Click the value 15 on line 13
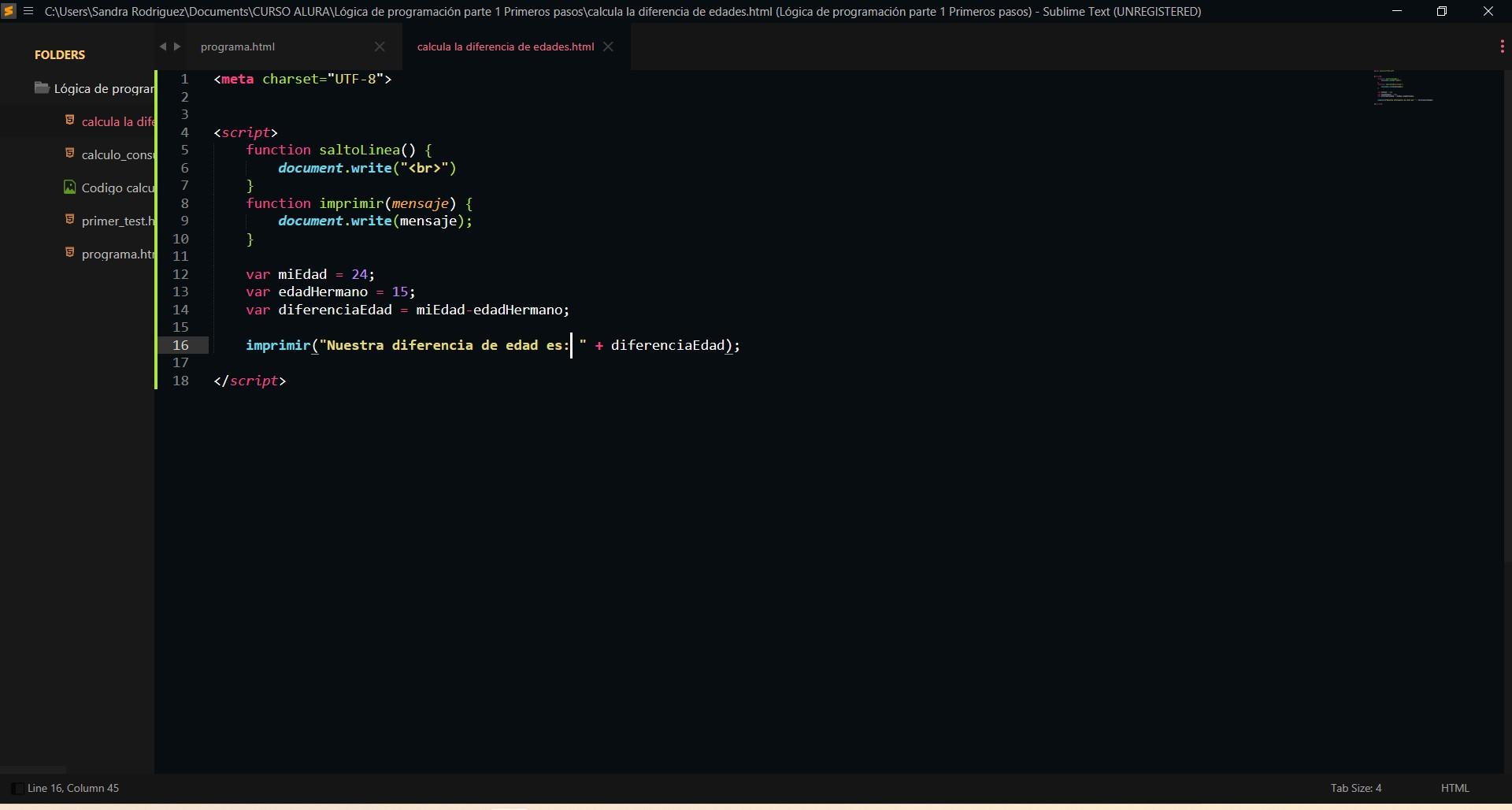 click(400, 292)
